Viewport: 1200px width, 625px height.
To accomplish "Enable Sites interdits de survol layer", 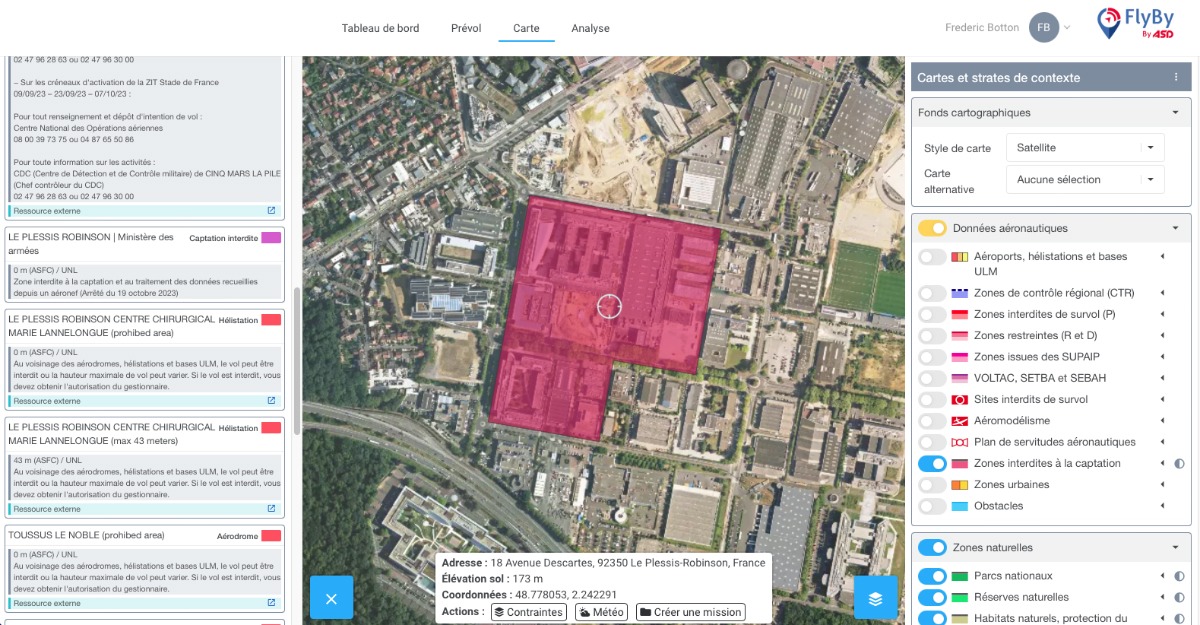I will [x=932, y=399].
